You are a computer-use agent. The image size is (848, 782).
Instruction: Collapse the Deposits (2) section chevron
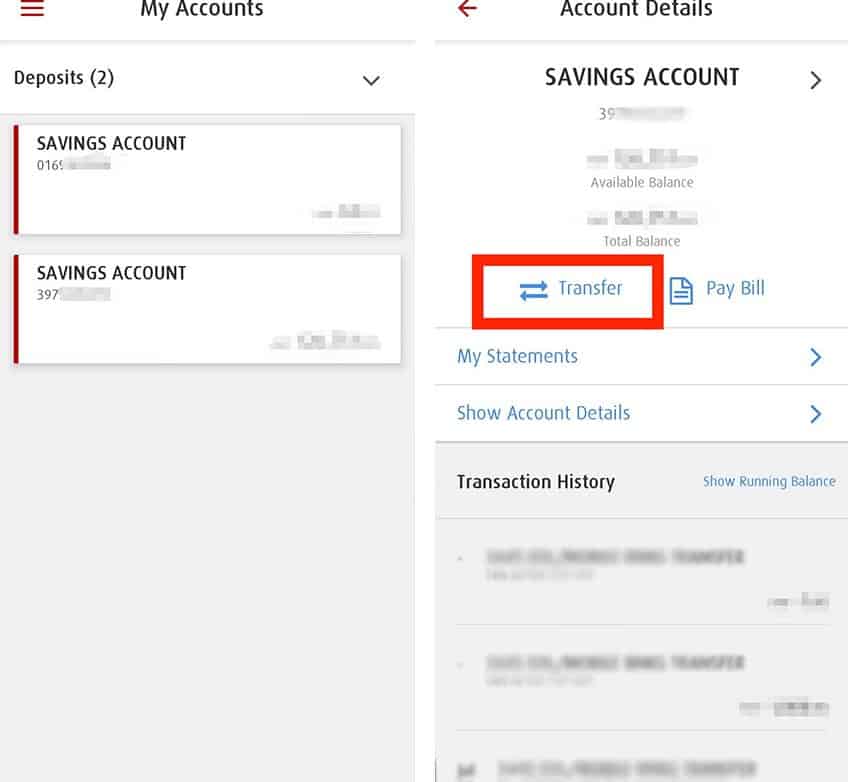[371, 81]
